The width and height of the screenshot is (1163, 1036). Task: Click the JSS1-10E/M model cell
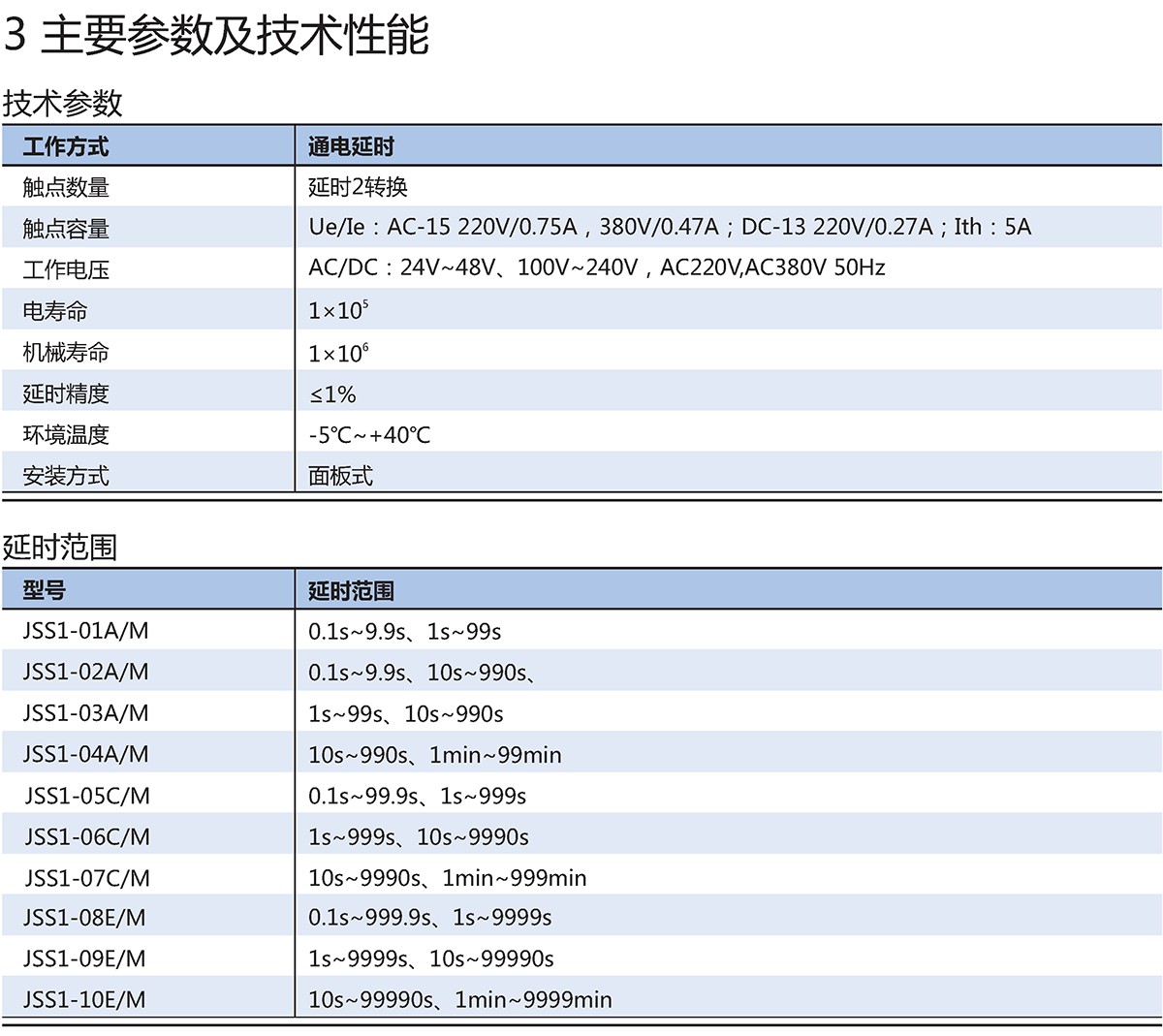pyautogui.click(x=85, y=999)
